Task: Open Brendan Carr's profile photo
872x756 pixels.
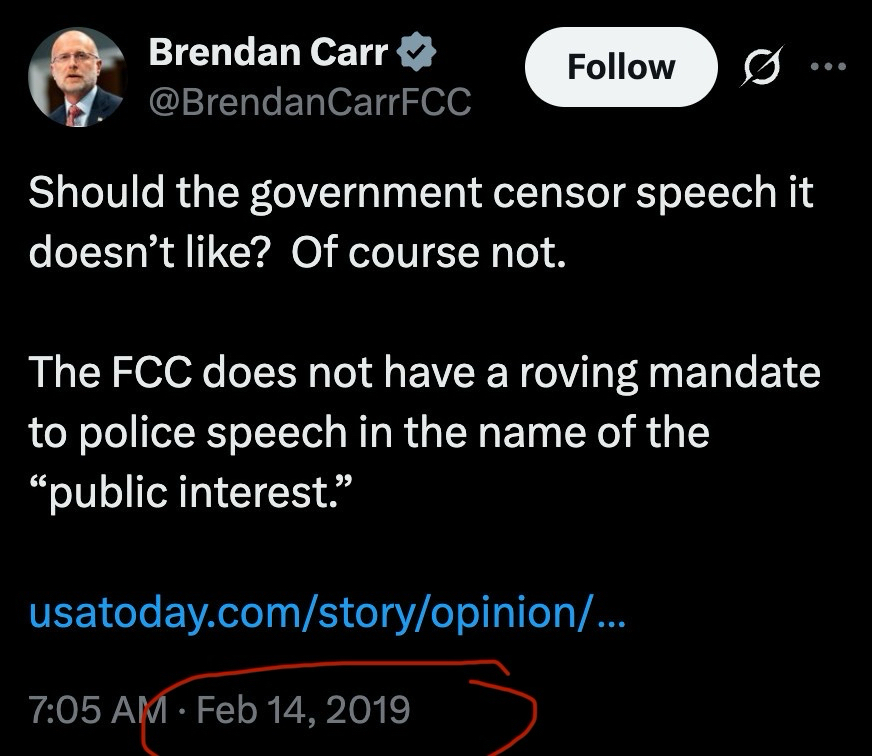Action: tap(76, 78)
